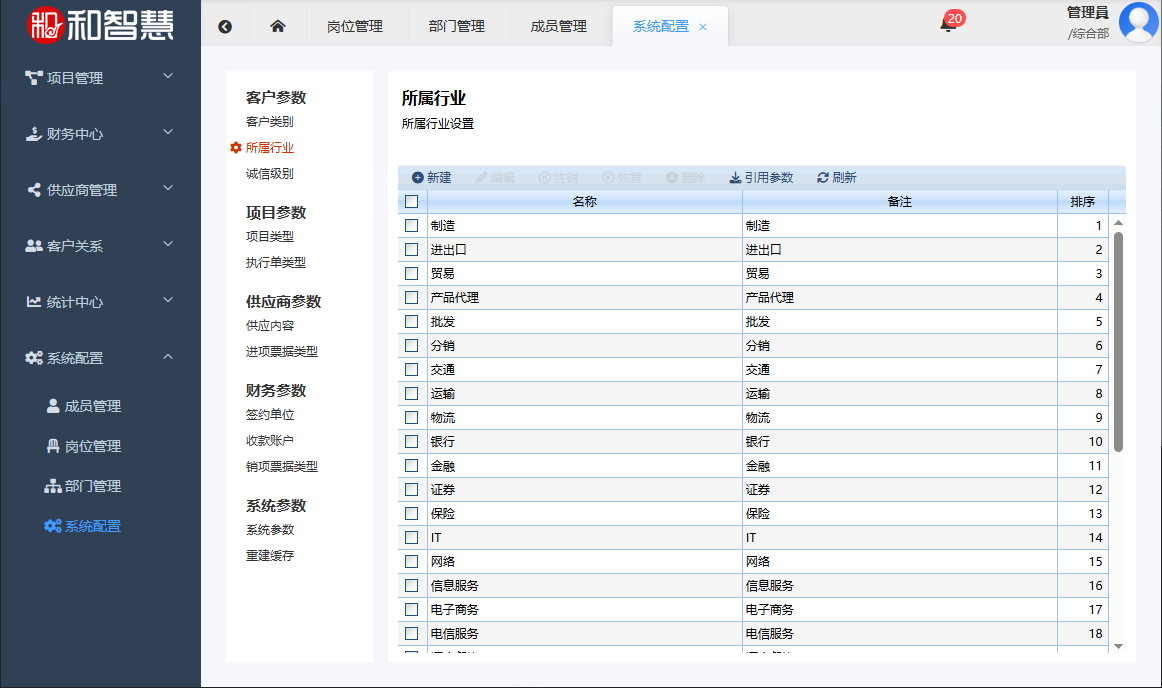Switch to the 岗位管理 tab
This screenshot has height=688, width=1162.
pos(355,26)
